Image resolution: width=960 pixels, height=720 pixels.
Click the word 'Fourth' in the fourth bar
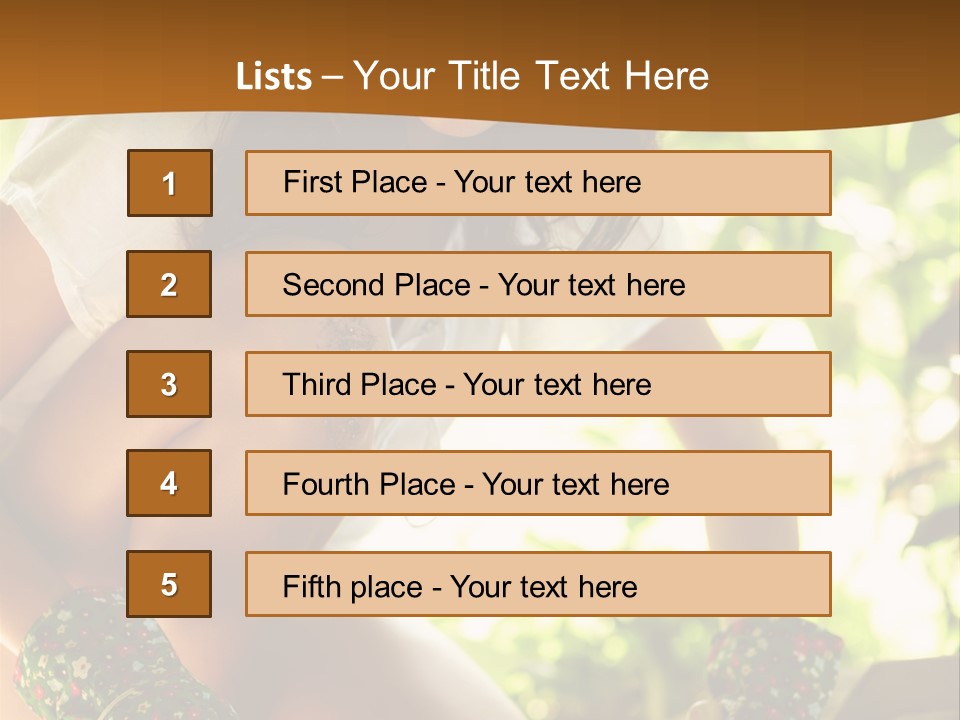coord(325,484)
